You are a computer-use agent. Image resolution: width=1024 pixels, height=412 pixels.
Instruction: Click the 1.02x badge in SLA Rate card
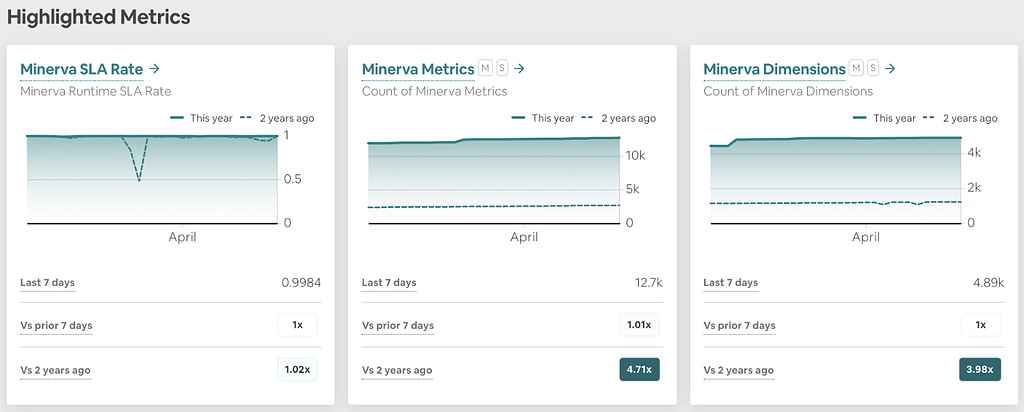(297, 370)
